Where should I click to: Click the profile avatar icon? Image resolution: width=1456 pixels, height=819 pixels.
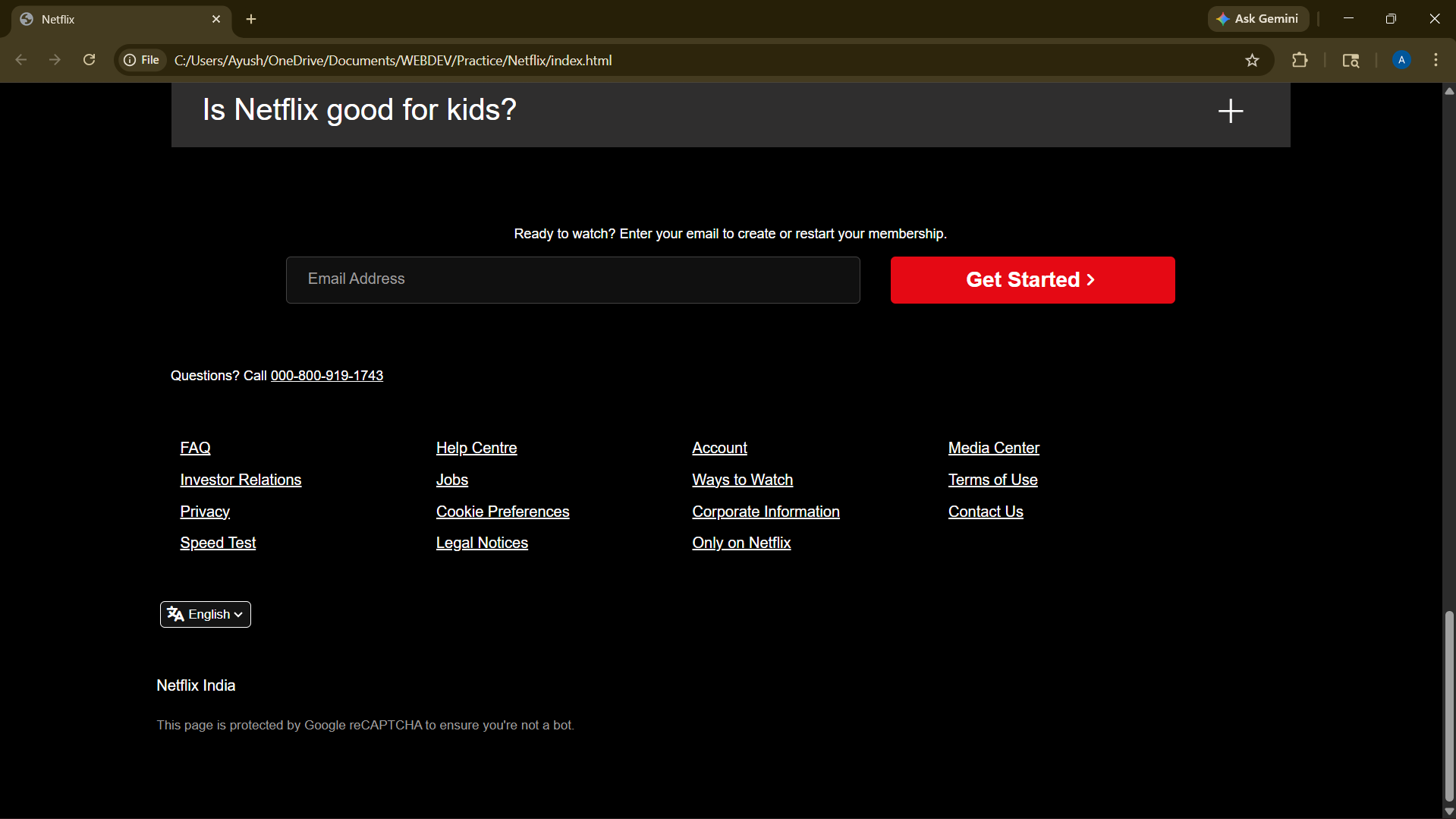pos(1401,60)
